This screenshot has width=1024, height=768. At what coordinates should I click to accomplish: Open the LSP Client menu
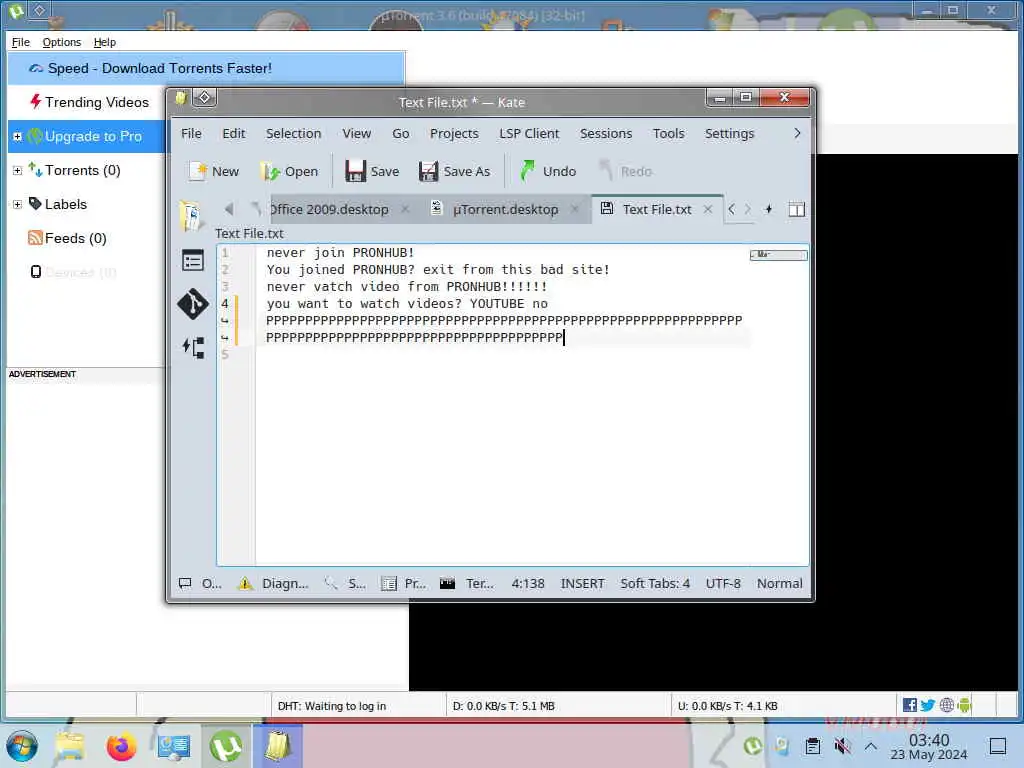pos(529,133)
